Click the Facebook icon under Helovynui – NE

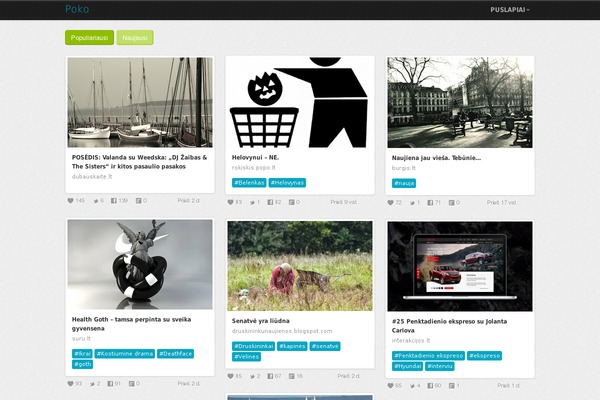[x=270, y=202]
